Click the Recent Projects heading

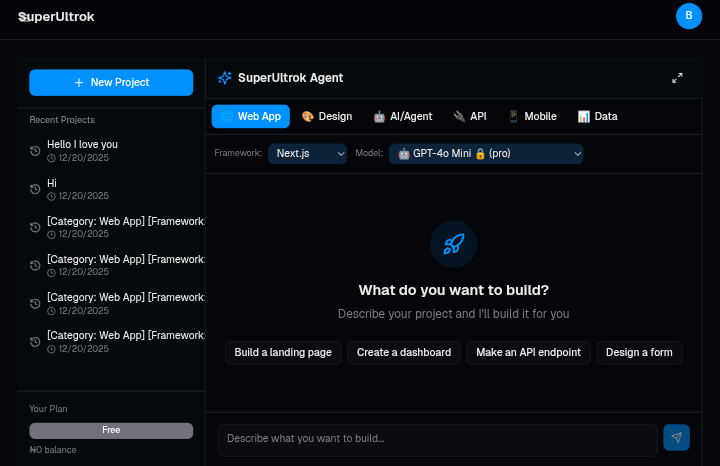coord(62,120)
